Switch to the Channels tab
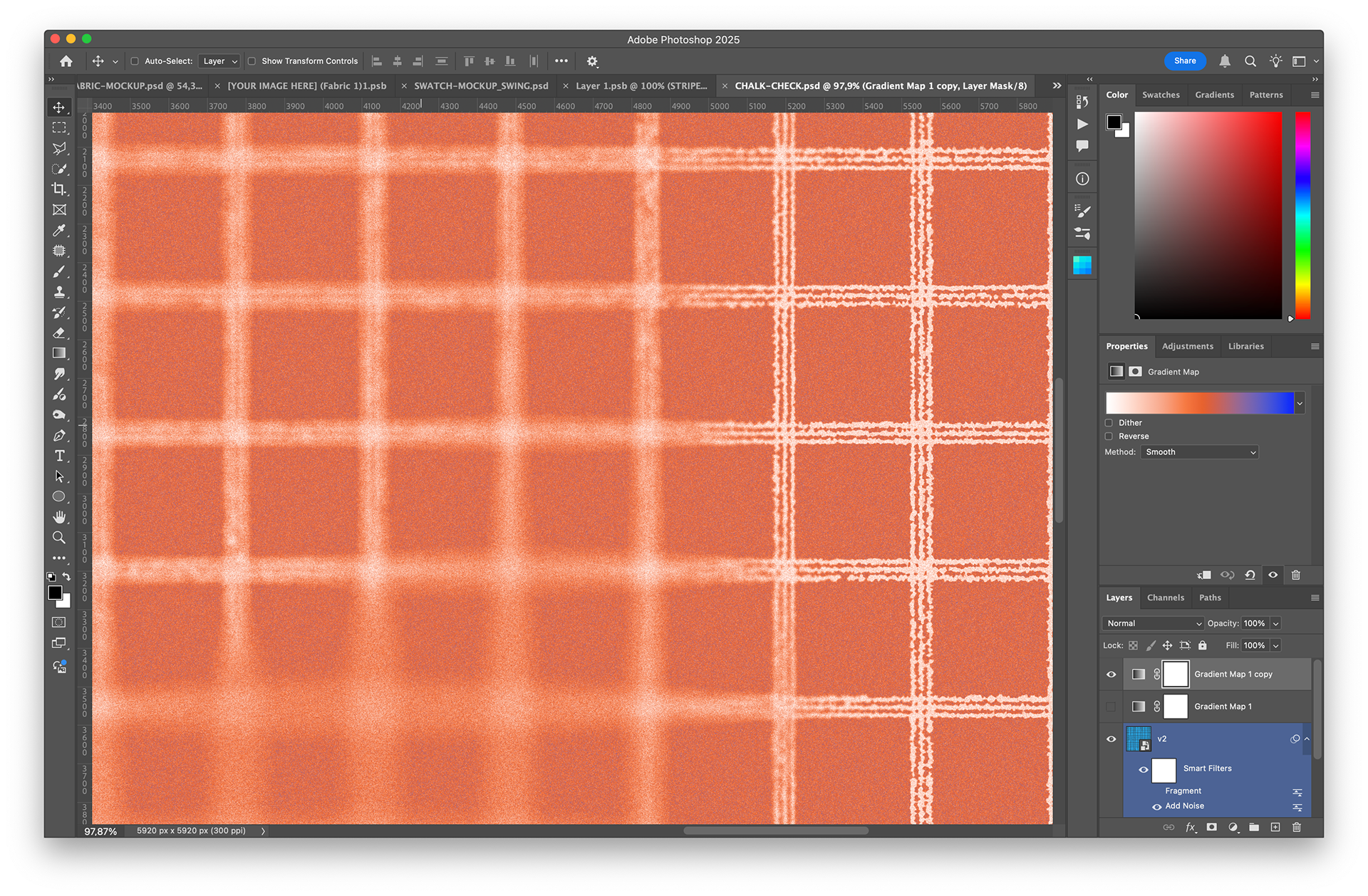This screenshot has width=1368, height=896. click(x=1165, y=598)
